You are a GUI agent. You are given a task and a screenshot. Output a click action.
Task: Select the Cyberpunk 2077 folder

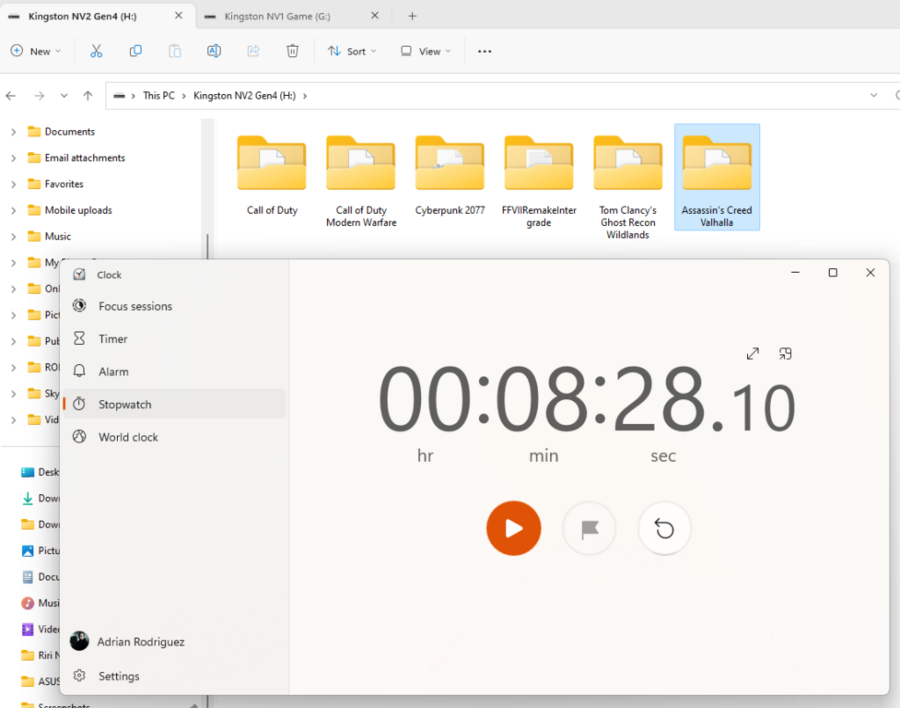pyautogui.click(x=450, y=176)
